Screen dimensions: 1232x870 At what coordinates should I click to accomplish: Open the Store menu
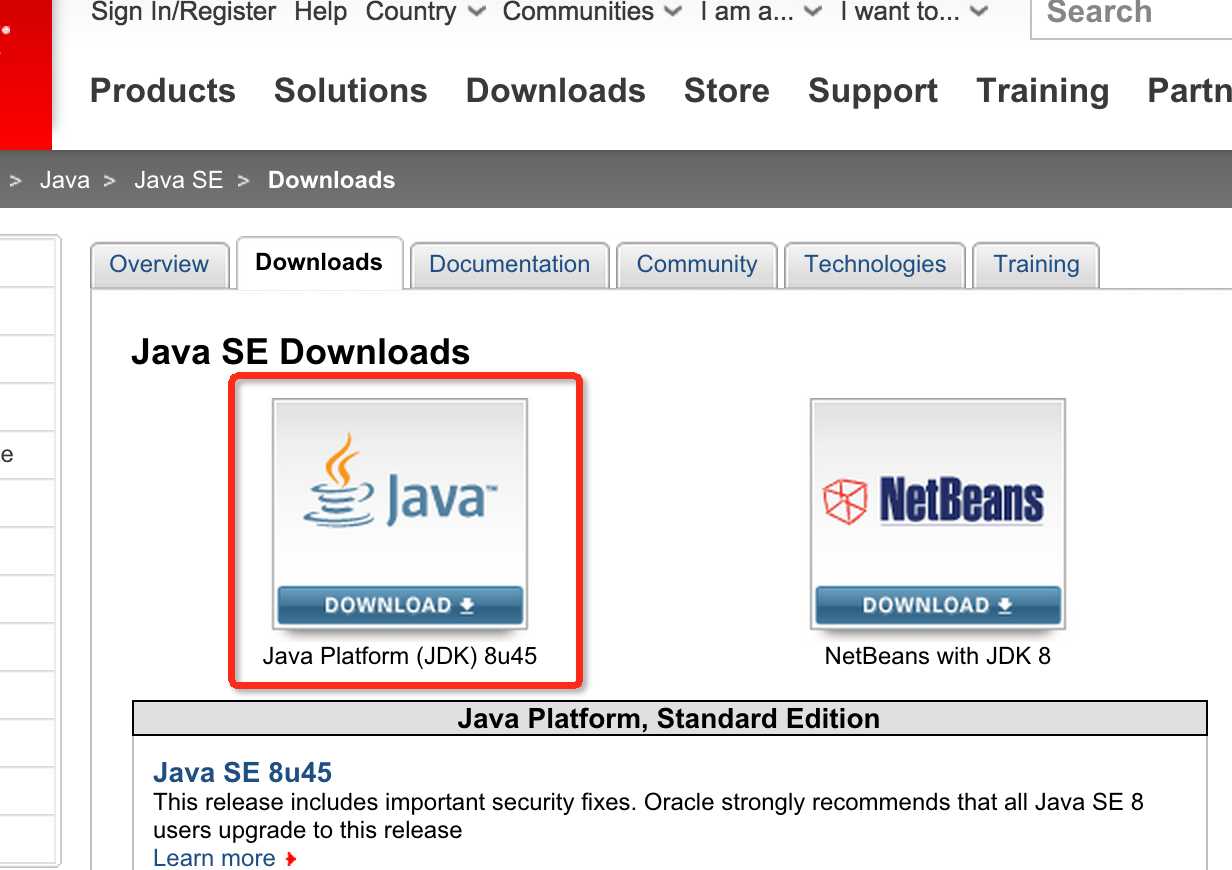pos(727,91)
